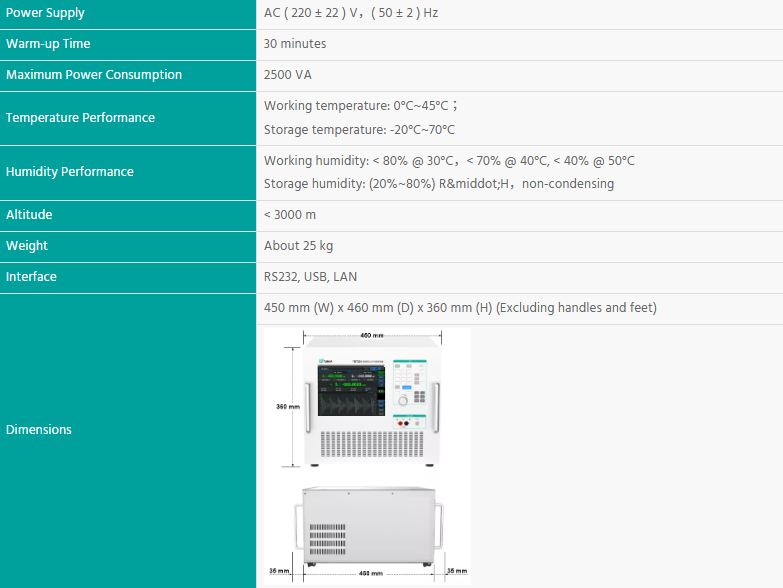The image size is (783, 588).
Task: Select the Altitude row label
Action: (x=29, y=215)
